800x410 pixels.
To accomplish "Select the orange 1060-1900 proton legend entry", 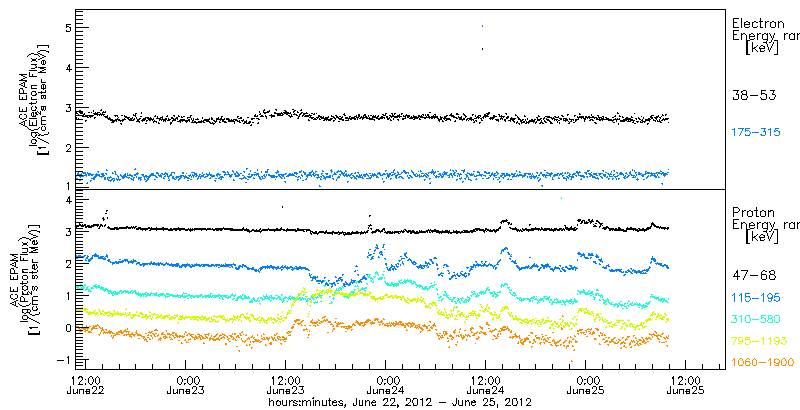I will (762, 363).
